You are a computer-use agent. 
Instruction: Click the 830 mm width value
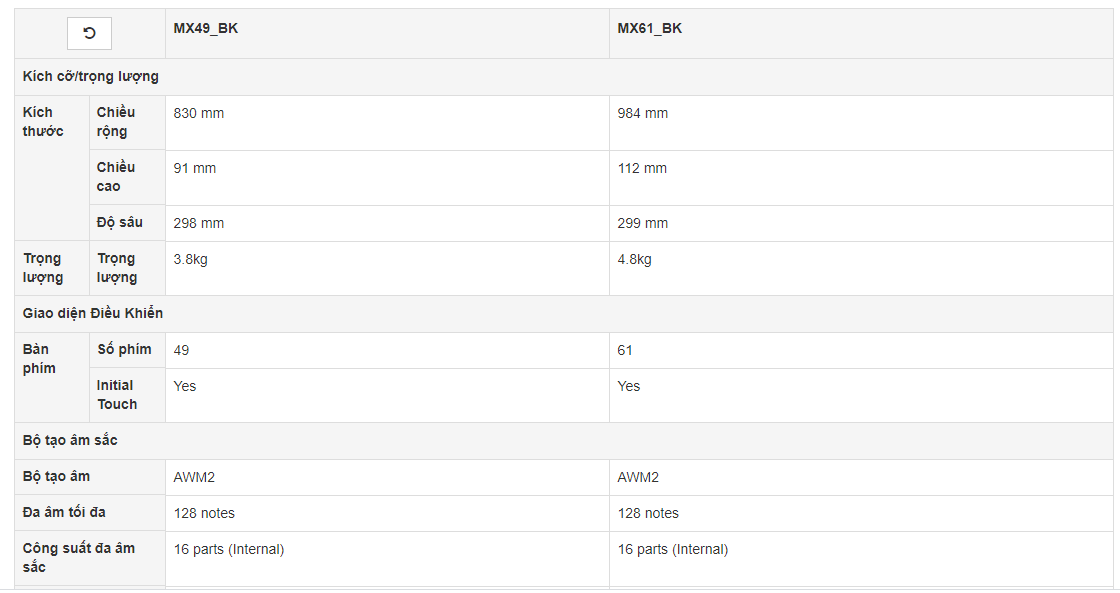(x=199, y=114)
